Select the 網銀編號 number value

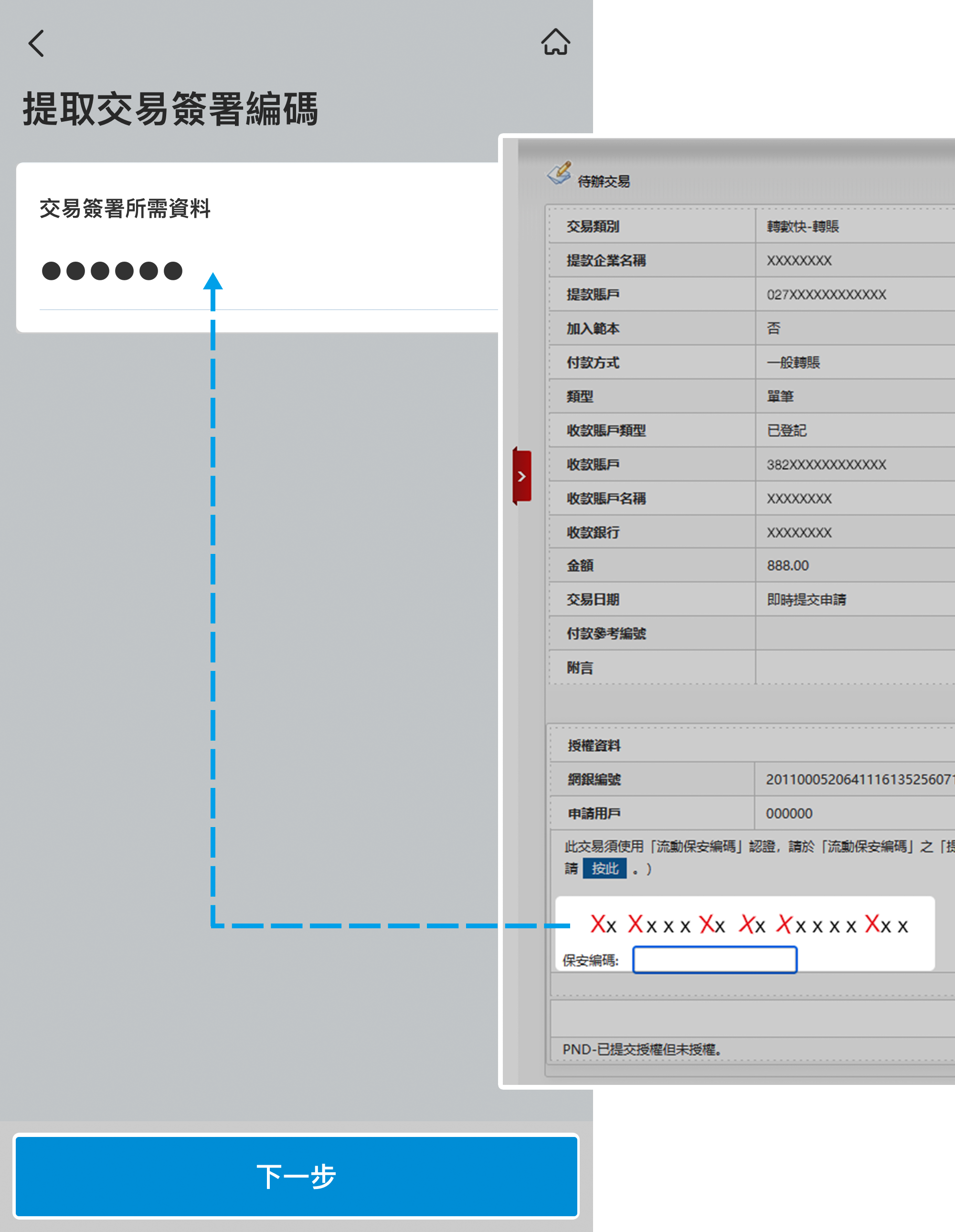(x=858, y=779)
